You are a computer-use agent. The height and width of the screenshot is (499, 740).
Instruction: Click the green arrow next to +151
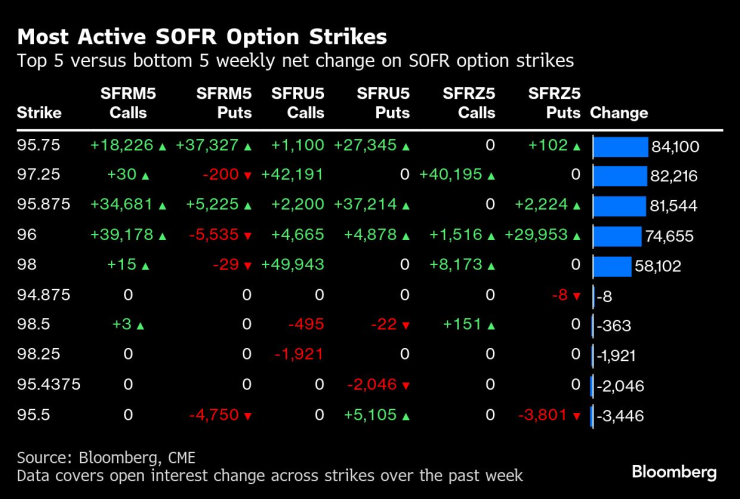490,325
